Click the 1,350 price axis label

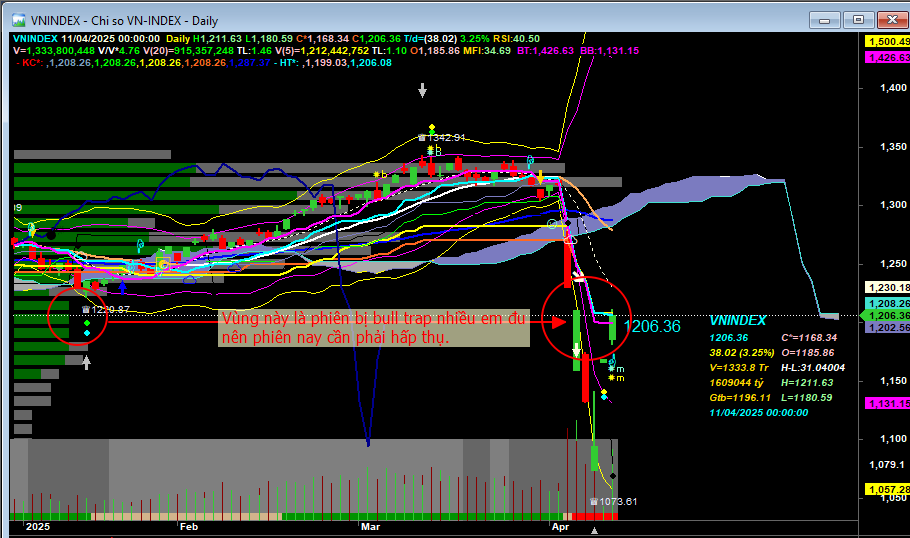point(893,147)
